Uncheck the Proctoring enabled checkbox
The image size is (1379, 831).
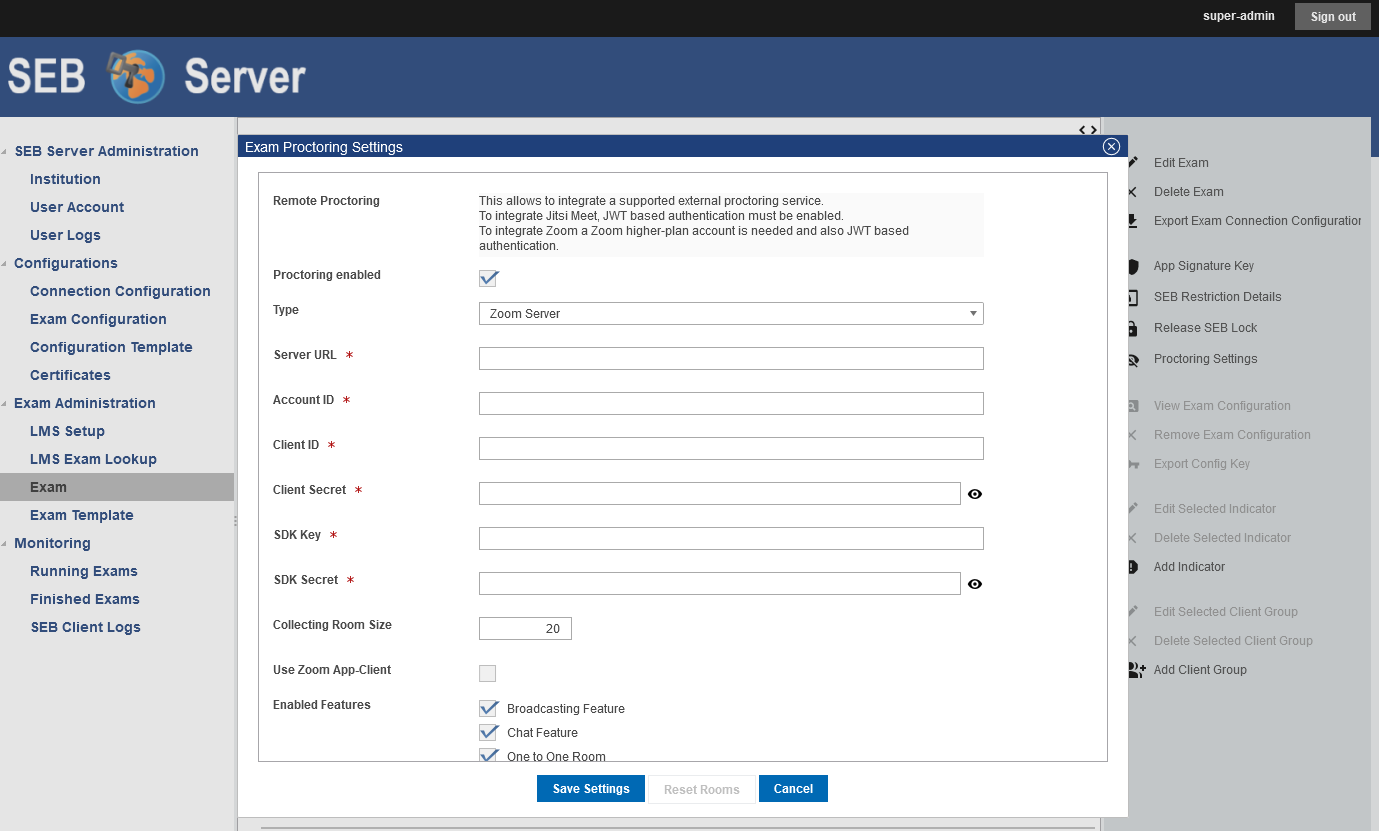(x=488, y=278)
